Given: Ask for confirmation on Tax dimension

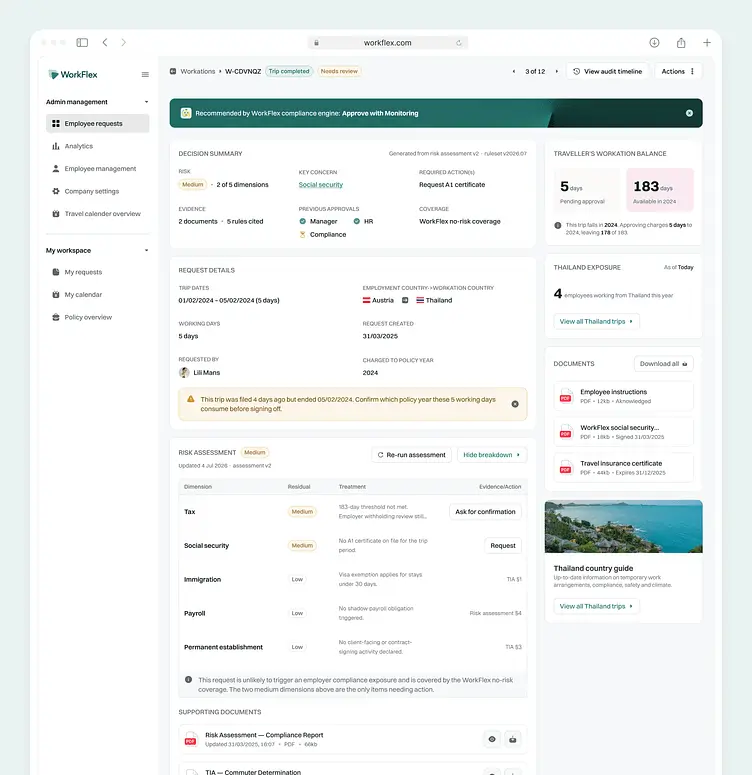Looking at the screenshot, I should (485, 512).
